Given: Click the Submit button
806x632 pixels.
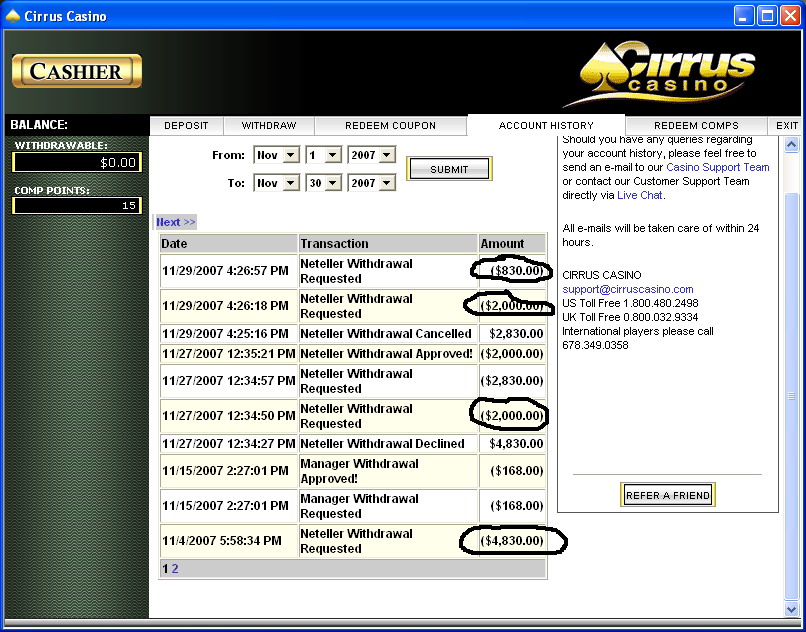Looking at the screenshot, I should [449, 169].
